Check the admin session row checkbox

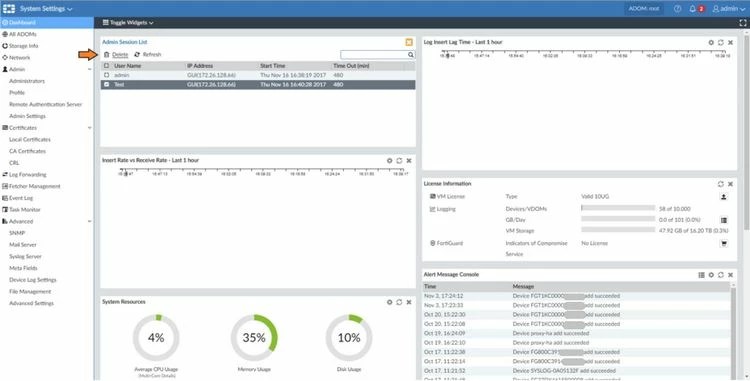point(106,75)
